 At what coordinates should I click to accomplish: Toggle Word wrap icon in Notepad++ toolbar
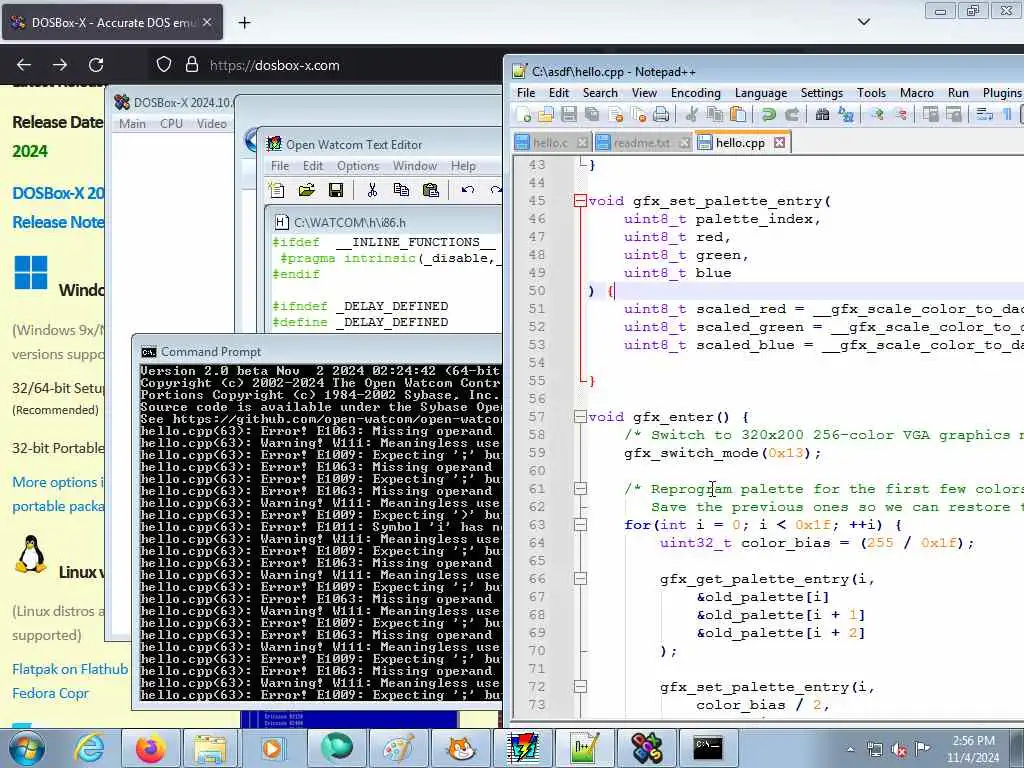[x=984, y=115]
